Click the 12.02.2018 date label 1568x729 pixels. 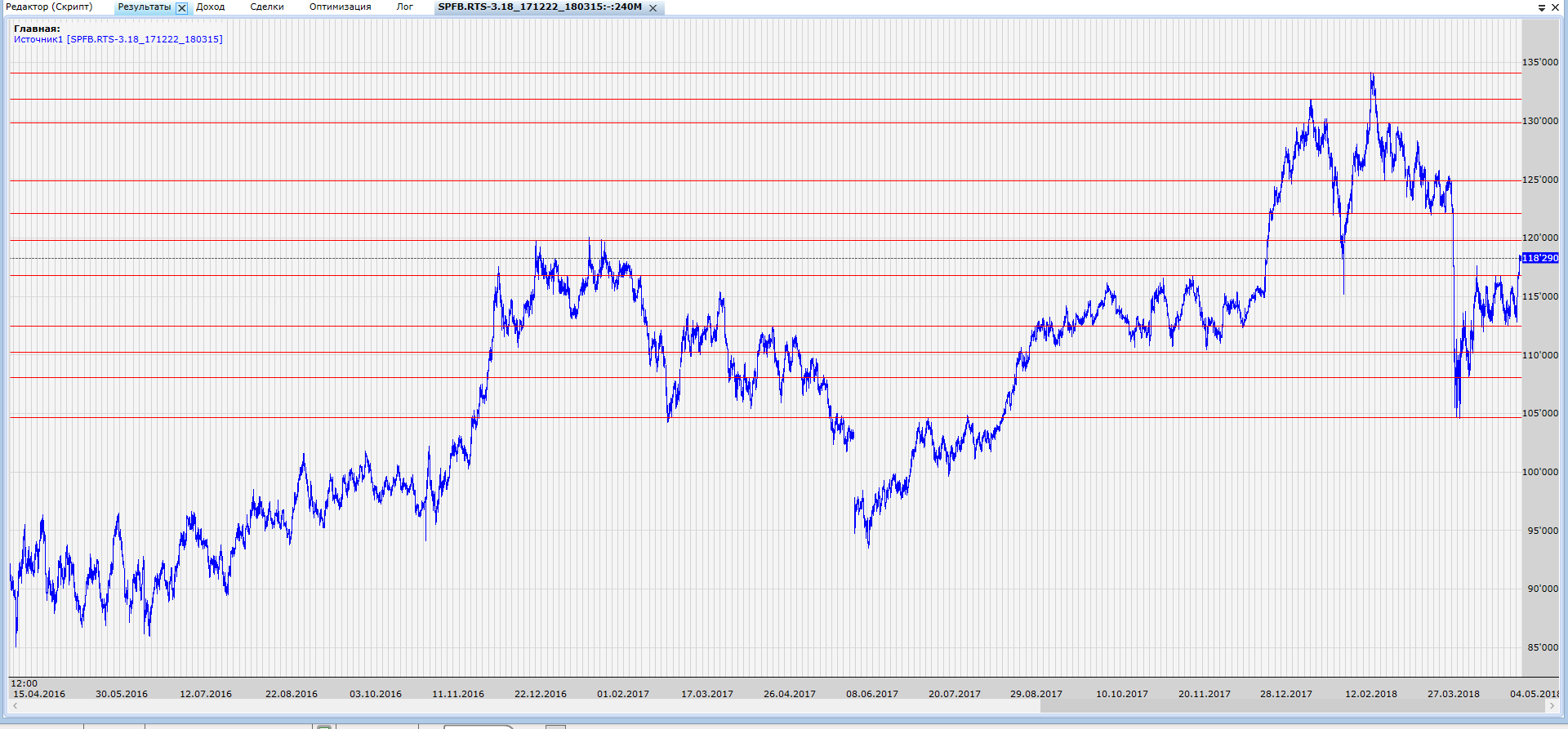(1371, 694)
